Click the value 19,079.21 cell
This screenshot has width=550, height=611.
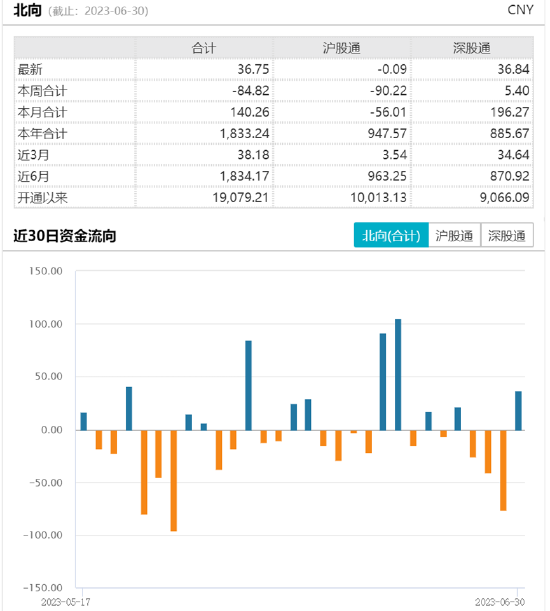point(241,198)
